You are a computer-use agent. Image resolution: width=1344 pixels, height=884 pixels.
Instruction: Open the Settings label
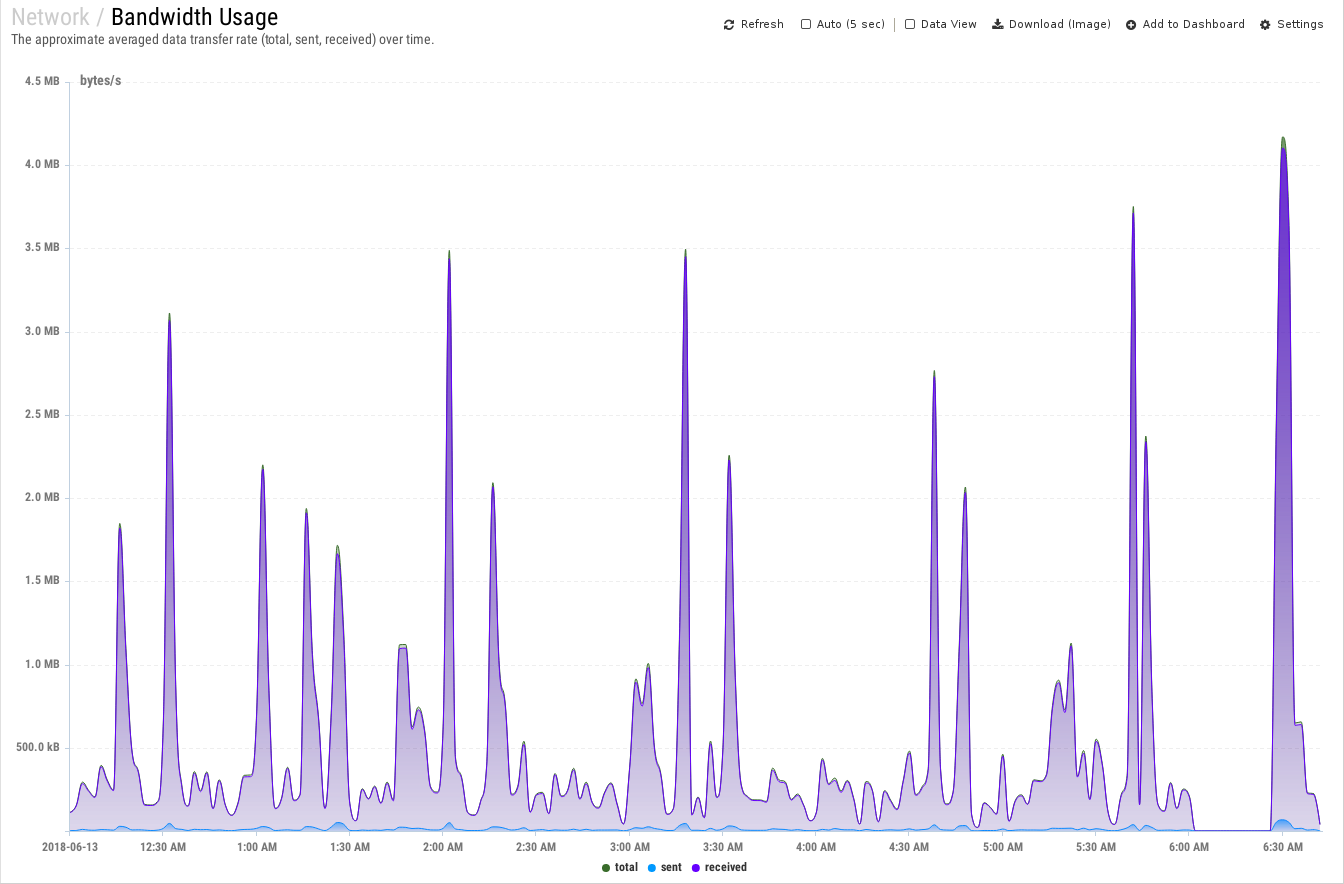[x=1300, y=24]
